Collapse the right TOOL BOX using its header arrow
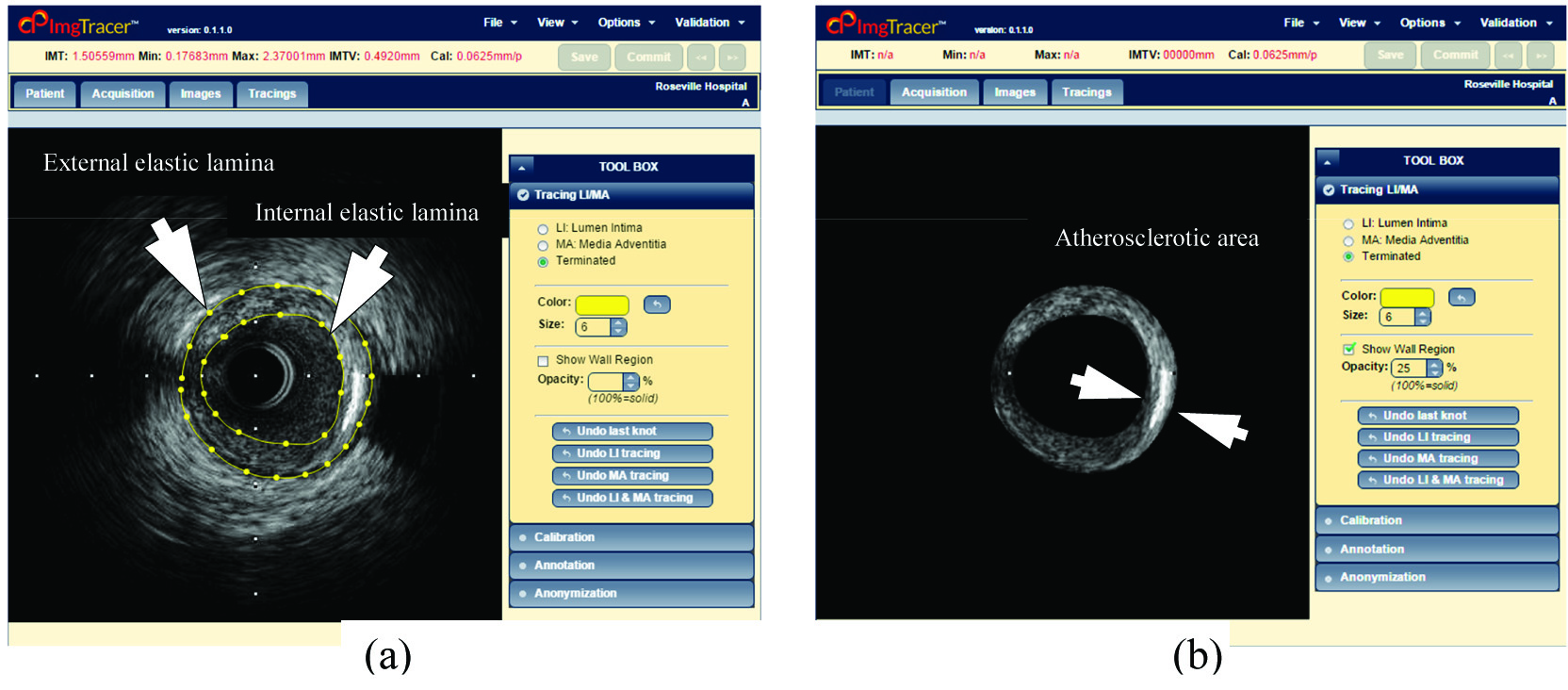 [x=1327, y=161]
